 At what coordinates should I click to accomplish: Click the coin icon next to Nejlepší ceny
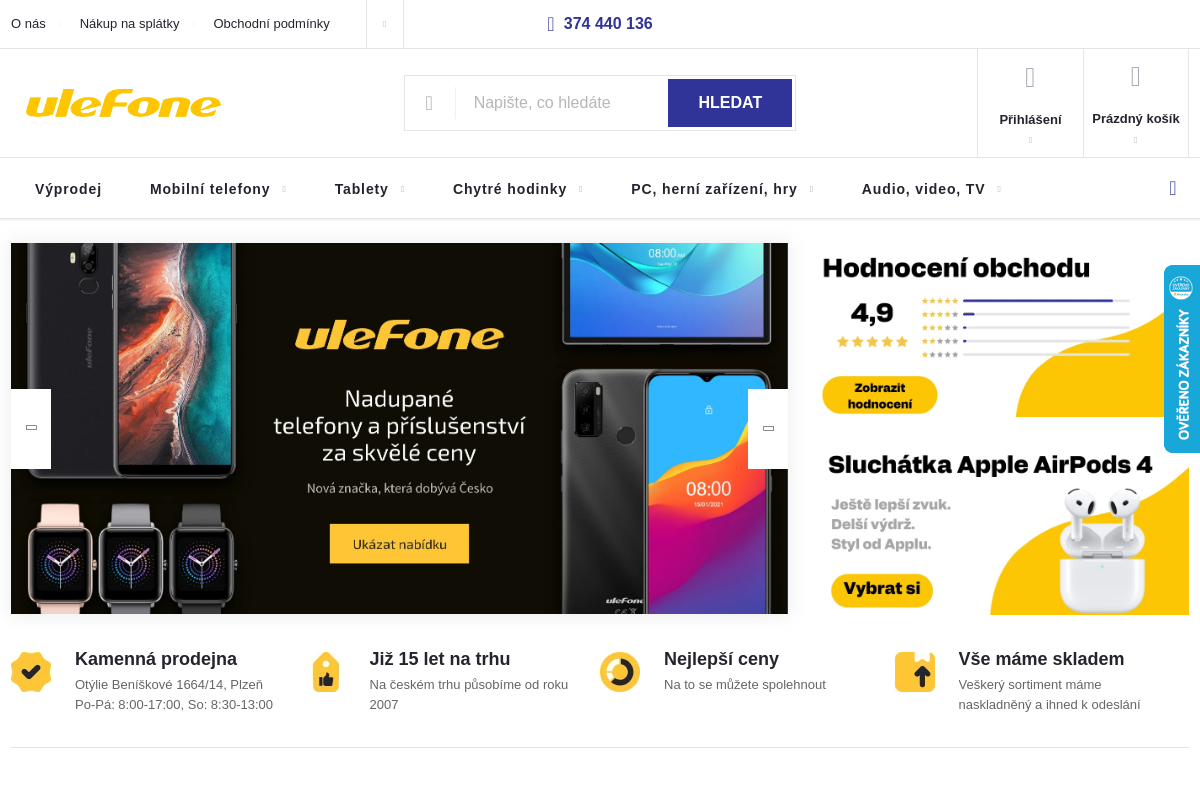point(620,671)
